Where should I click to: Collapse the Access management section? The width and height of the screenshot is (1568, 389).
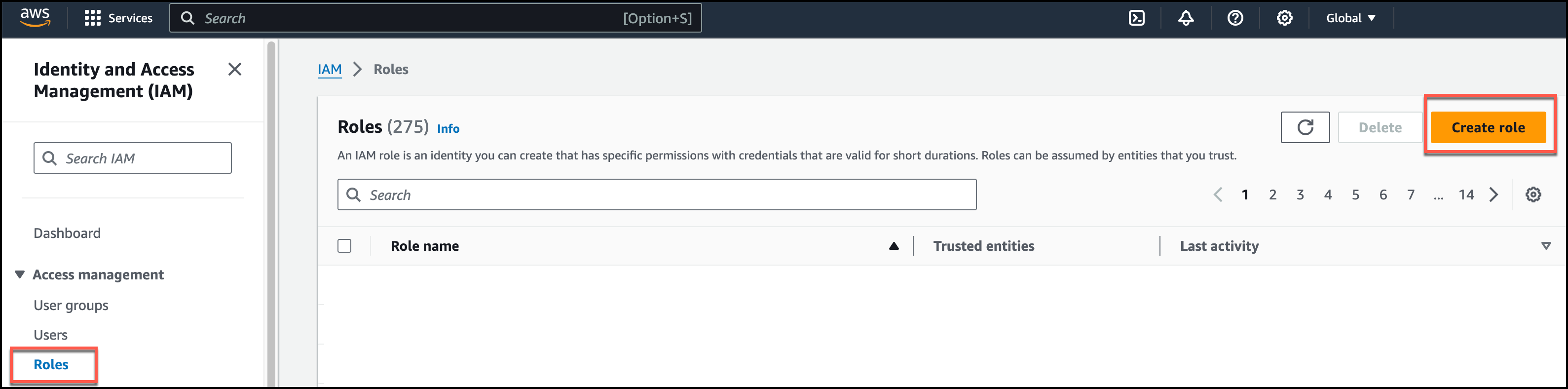(20, 274)
